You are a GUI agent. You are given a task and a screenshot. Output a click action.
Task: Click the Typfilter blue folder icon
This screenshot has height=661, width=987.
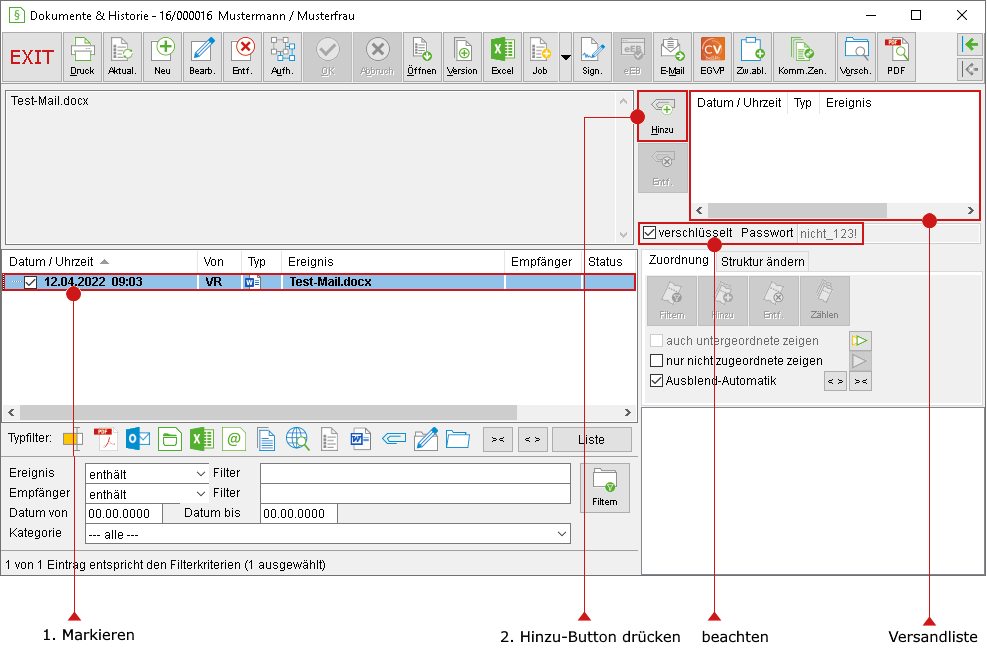[x=458, y=439]
